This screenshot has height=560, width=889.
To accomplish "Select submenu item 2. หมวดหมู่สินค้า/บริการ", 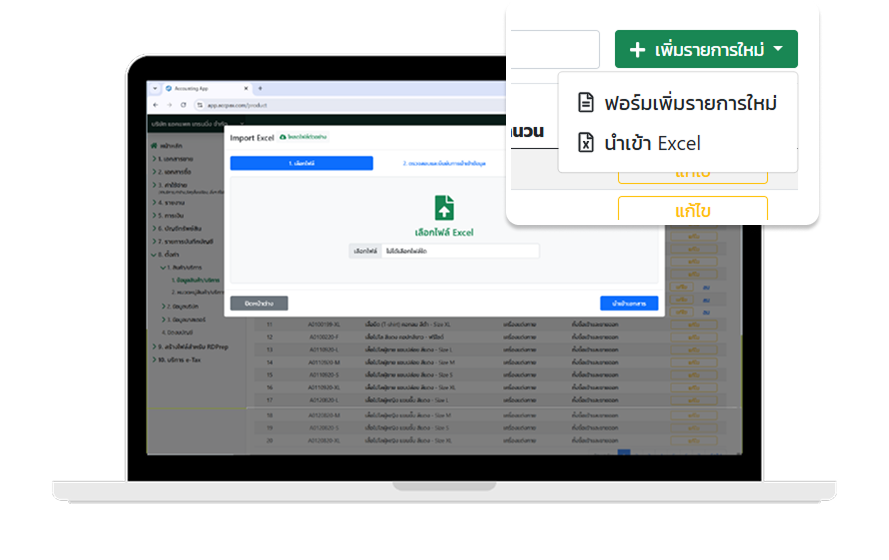I will [x=197, y=292].
